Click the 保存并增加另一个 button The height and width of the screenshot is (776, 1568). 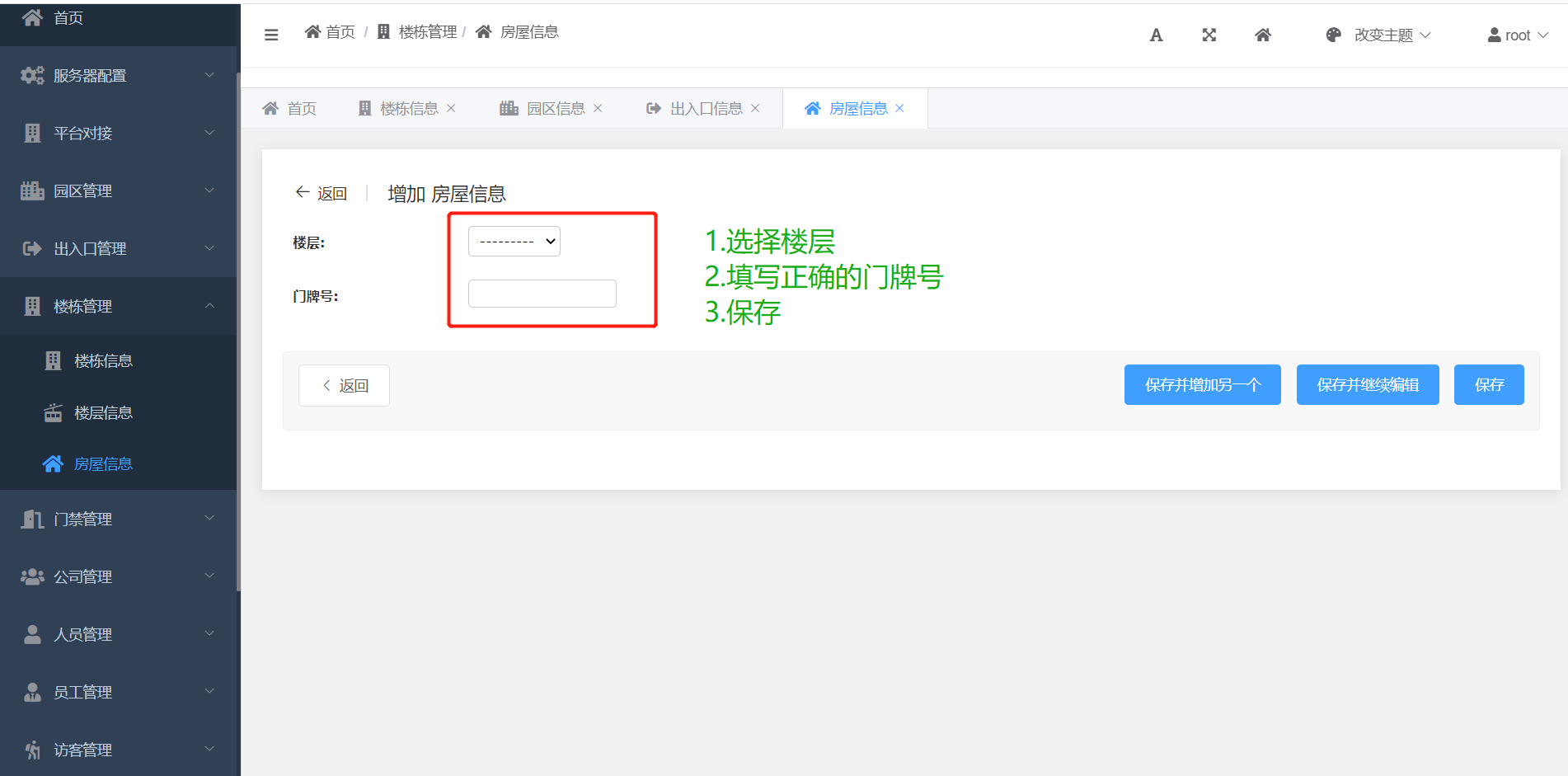pos(1202,384)
